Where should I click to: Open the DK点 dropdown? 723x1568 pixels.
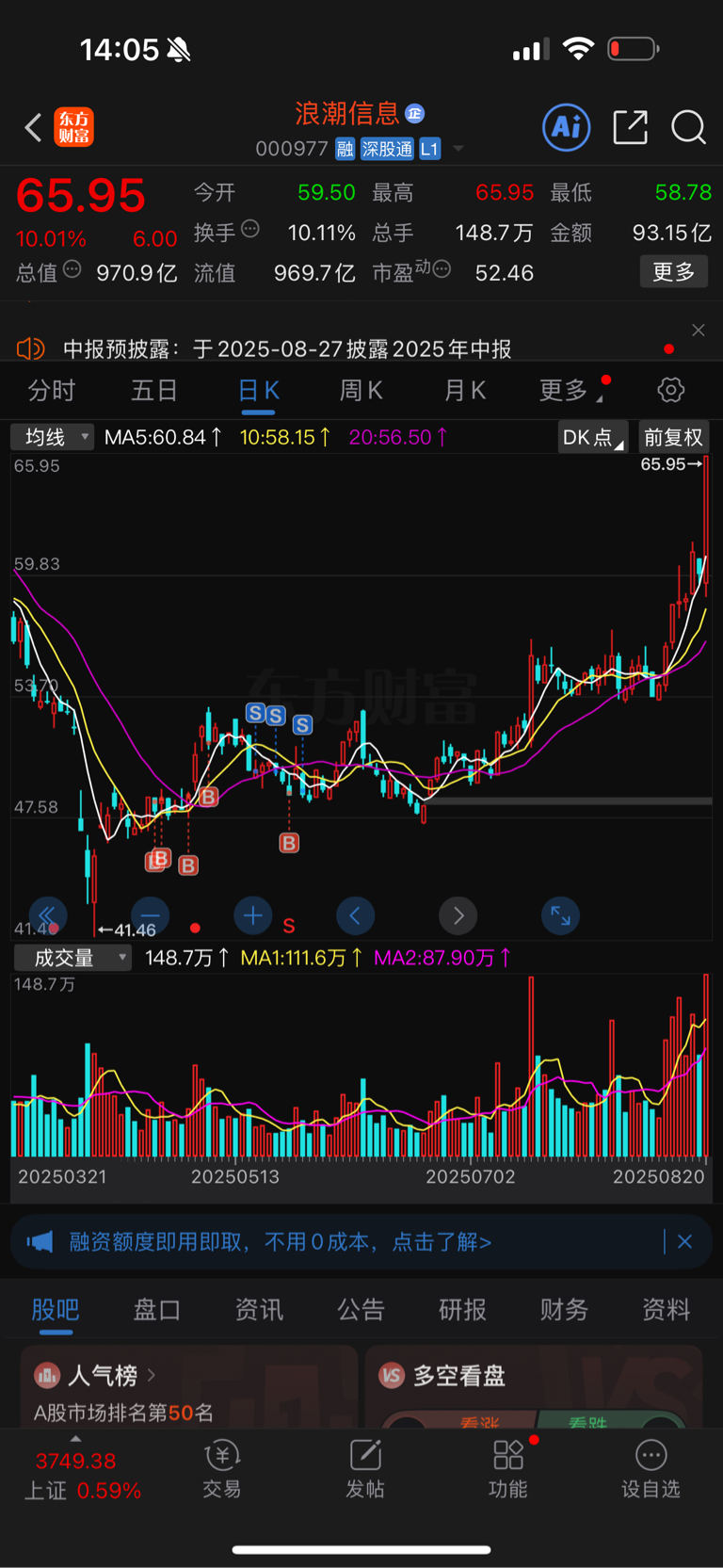592,437
